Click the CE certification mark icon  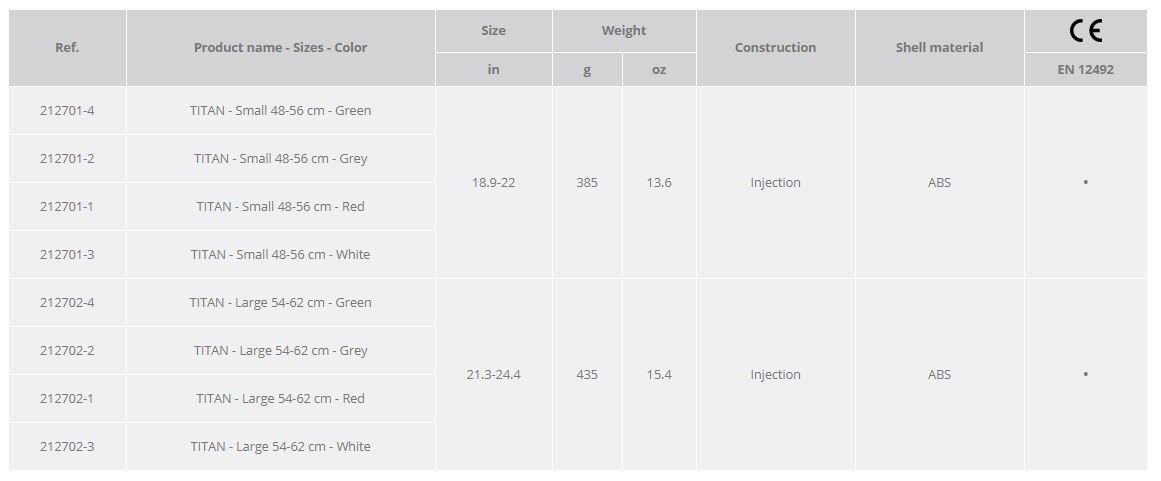pyautogui.click(x=1085, y=31)
